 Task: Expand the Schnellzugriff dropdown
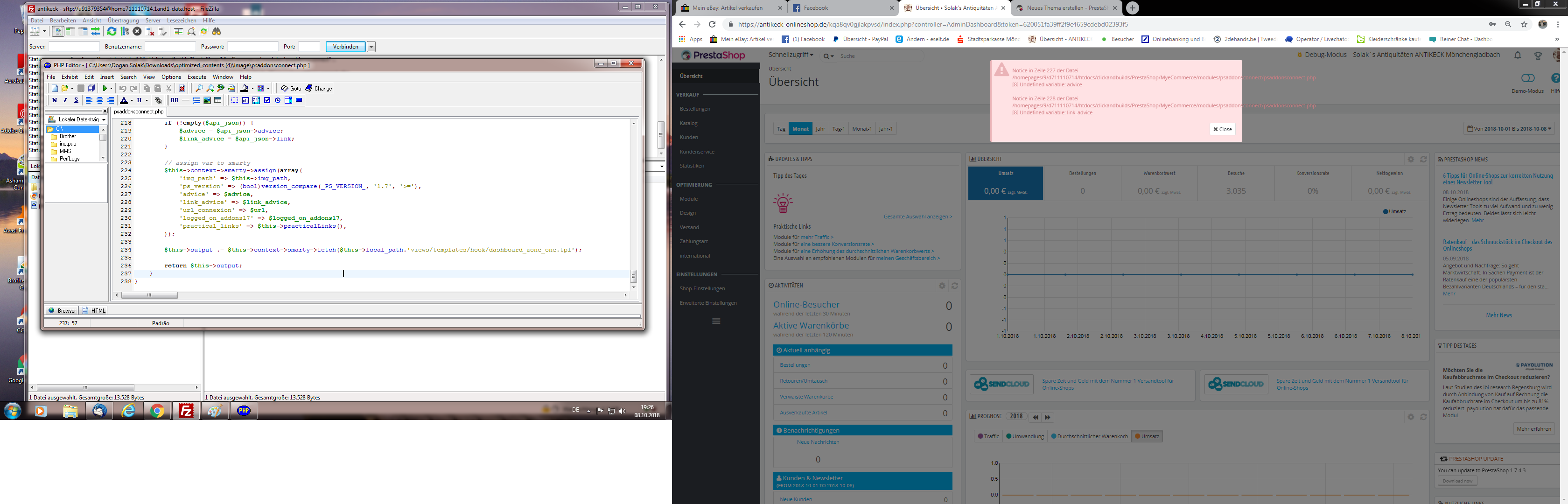pos(790,55)
